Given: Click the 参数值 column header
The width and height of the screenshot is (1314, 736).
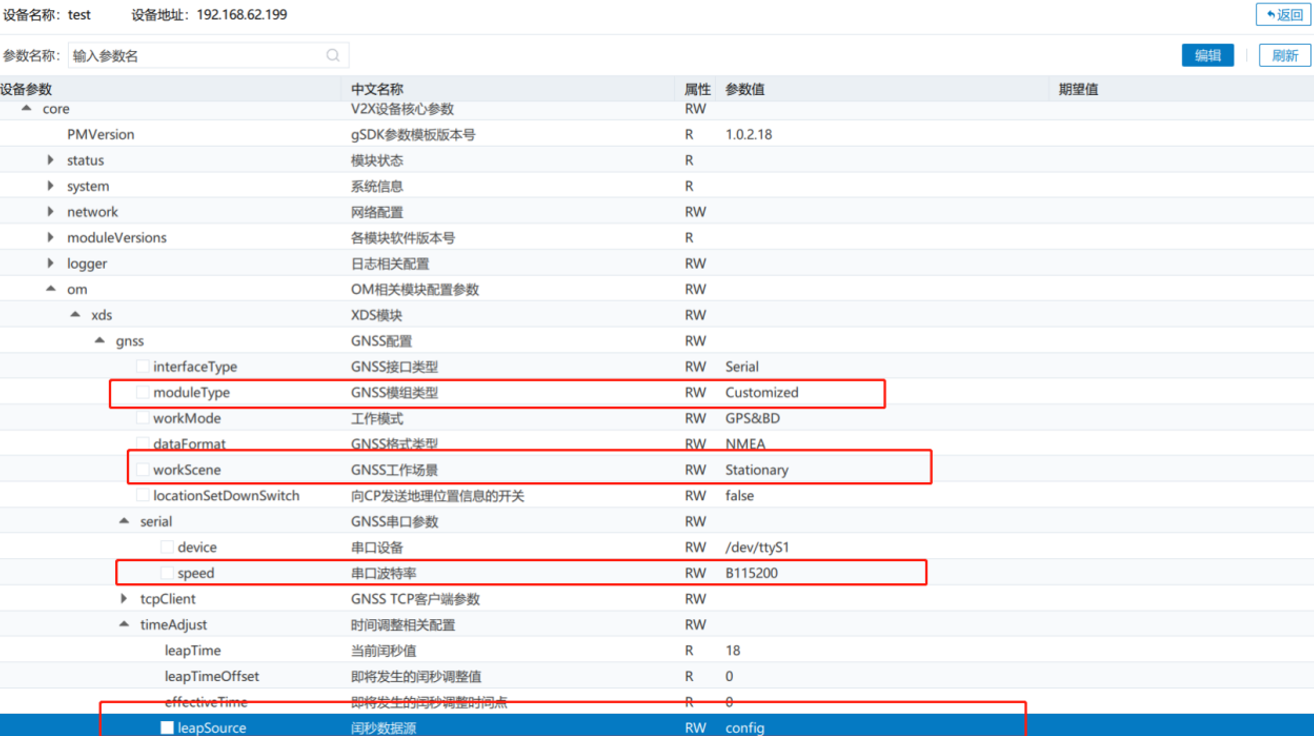Looking at the screenshot, I should click(745, 89).
